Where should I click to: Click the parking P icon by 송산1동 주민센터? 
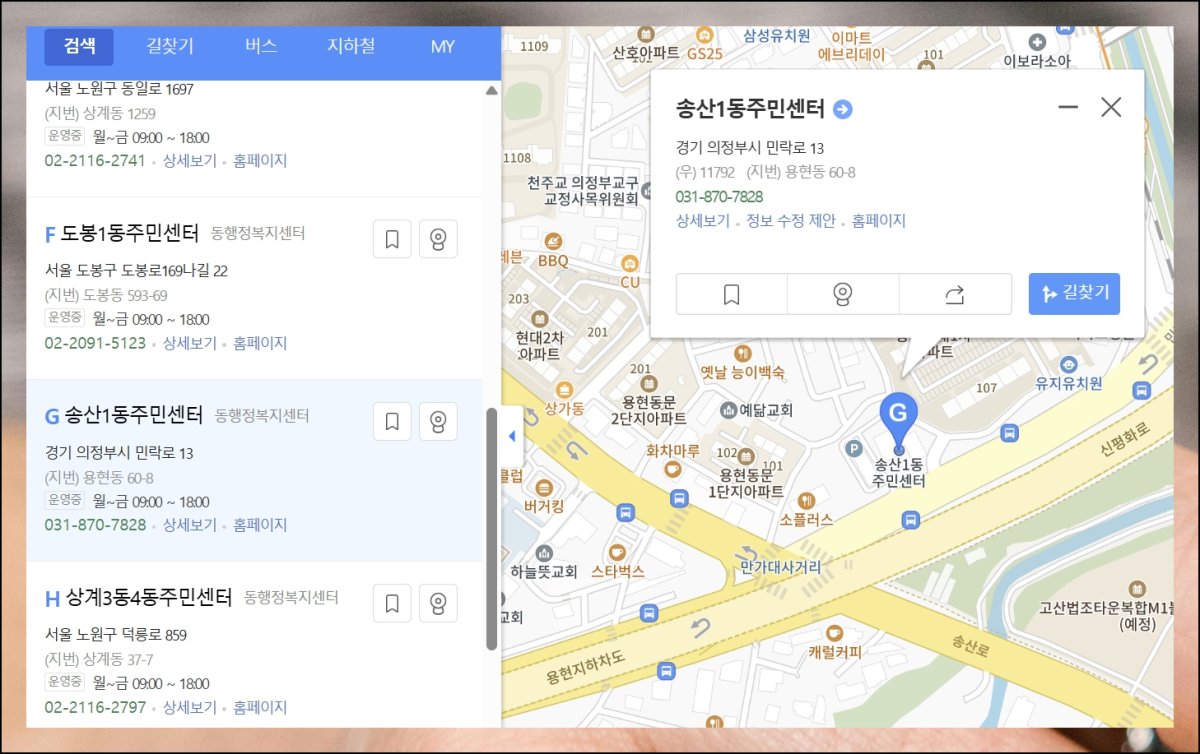point(854,449)
